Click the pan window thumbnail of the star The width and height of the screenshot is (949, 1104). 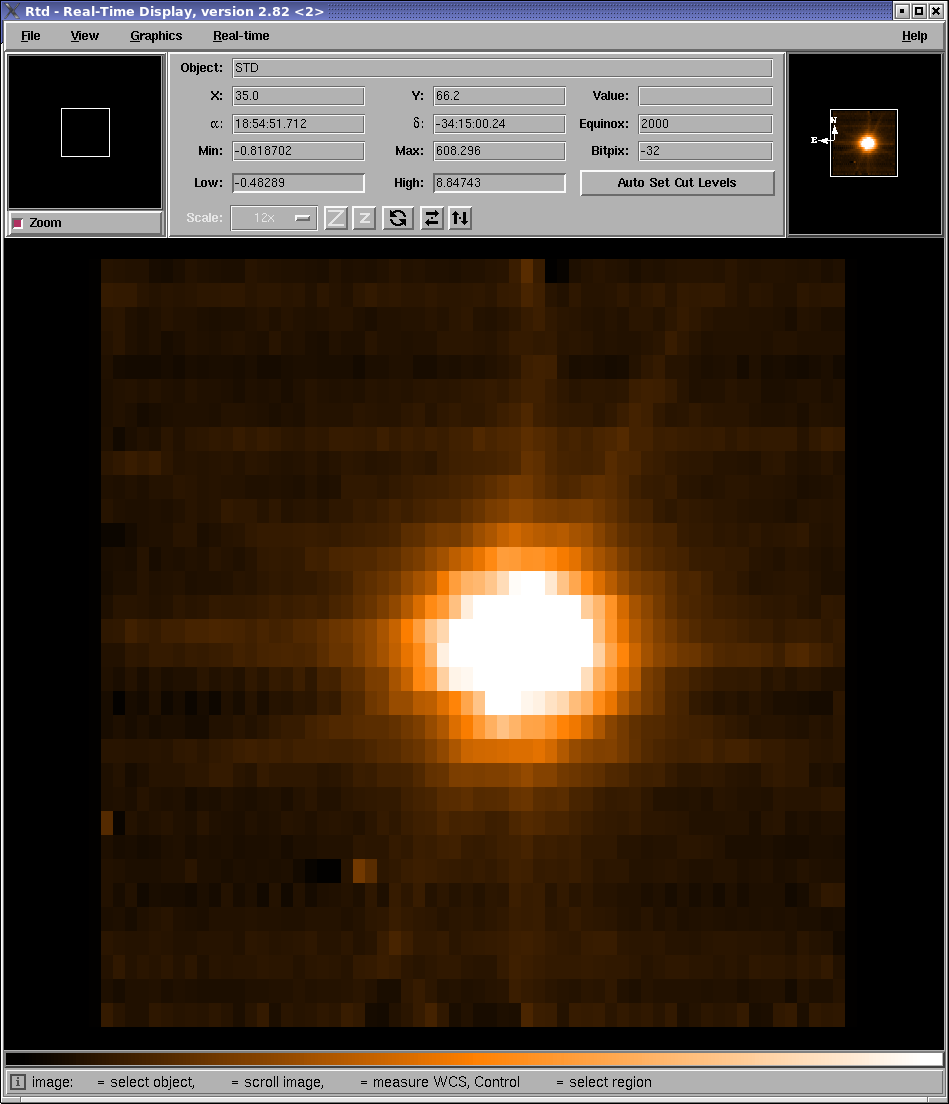pos(864,143)
